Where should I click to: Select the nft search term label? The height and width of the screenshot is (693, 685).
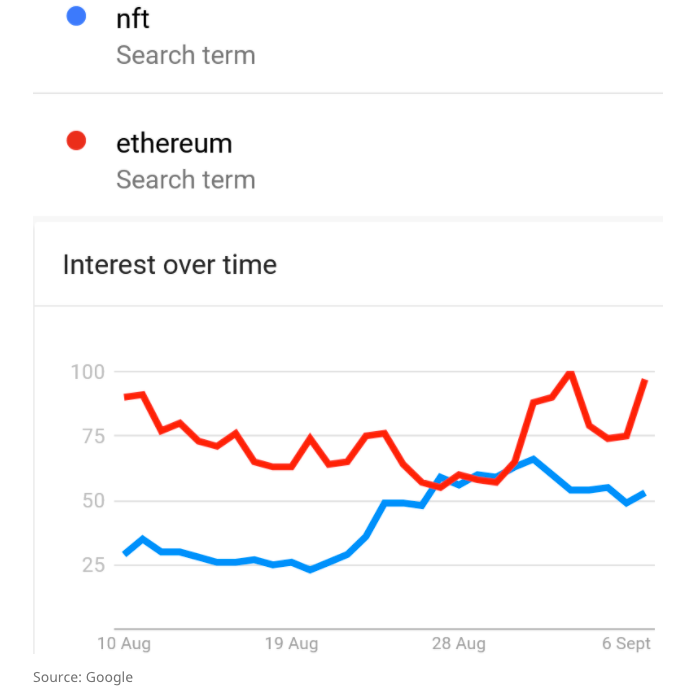pos(132,18)
